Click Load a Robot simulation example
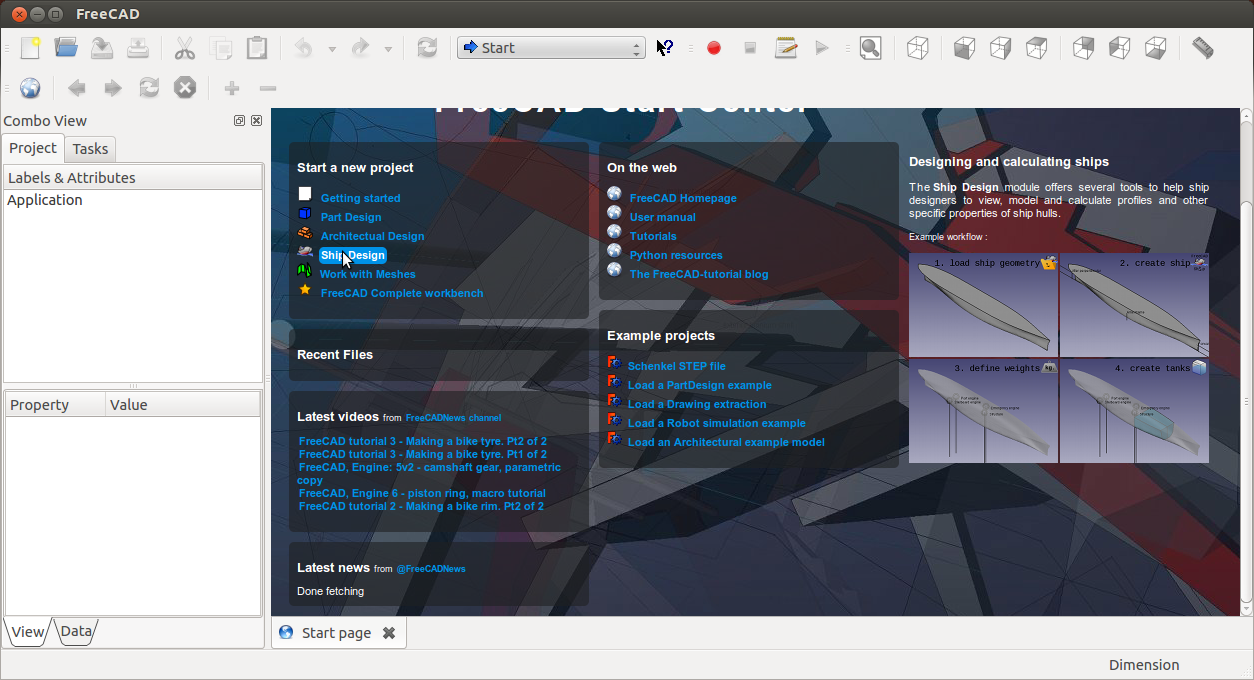1254x680 pixels. (x=717, y=423)
